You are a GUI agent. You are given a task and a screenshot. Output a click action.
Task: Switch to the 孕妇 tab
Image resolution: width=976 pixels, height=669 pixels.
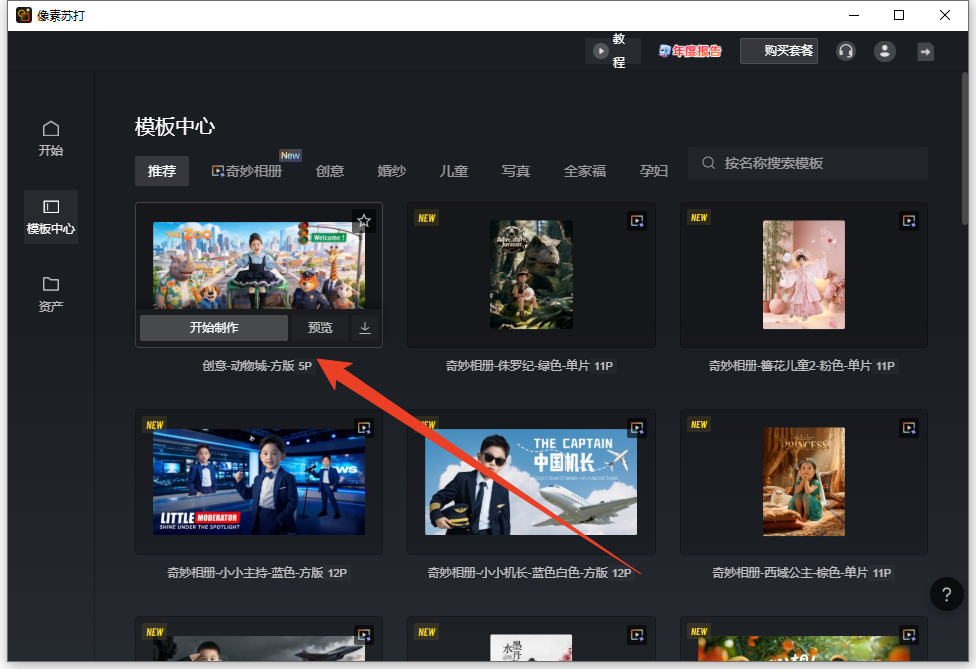click(x=654, y=171)
